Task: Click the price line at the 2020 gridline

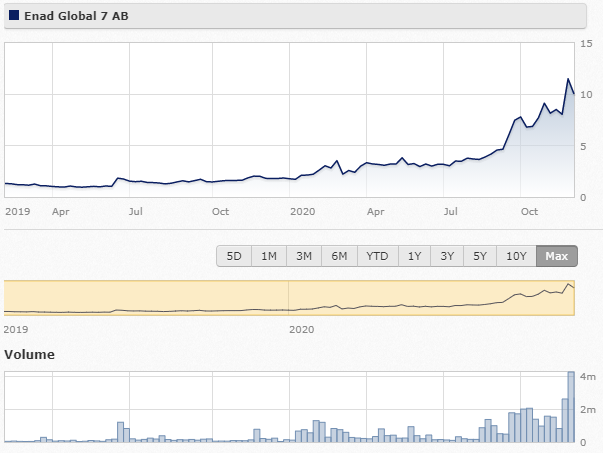Action: pos(289,178)
